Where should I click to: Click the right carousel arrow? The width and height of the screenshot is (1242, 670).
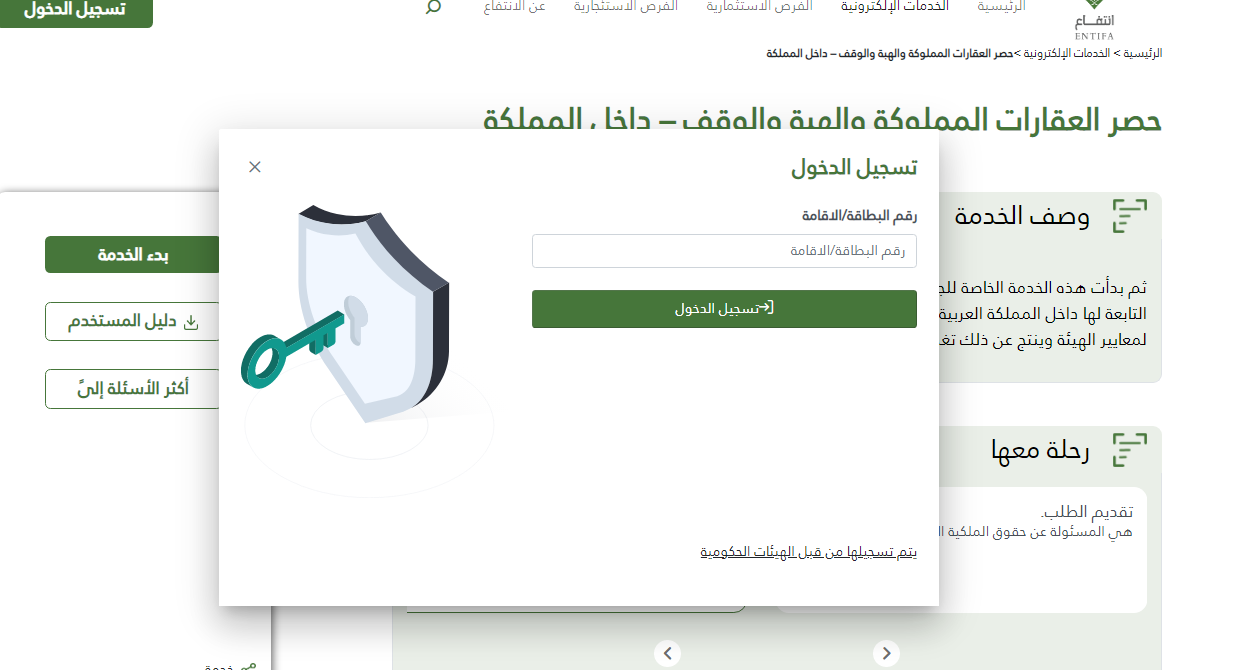[886, 654]
